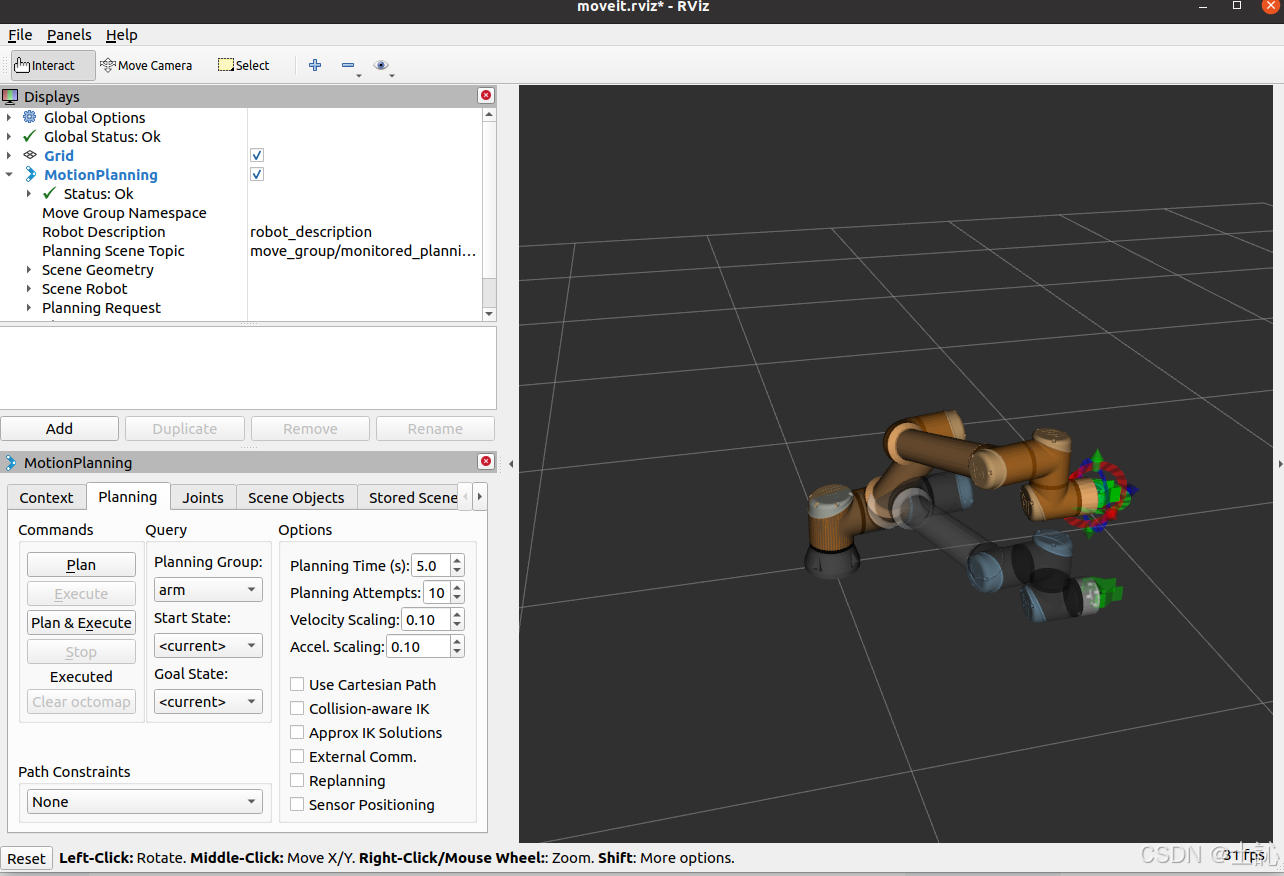
Task: Enable Use Cartesian Path
Action: 297,684
